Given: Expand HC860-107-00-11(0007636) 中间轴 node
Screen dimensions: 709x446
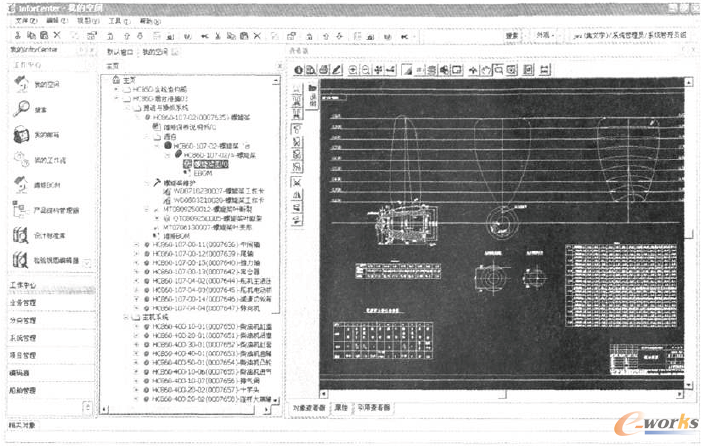Looking at the screenshot, I should point(136,245).
